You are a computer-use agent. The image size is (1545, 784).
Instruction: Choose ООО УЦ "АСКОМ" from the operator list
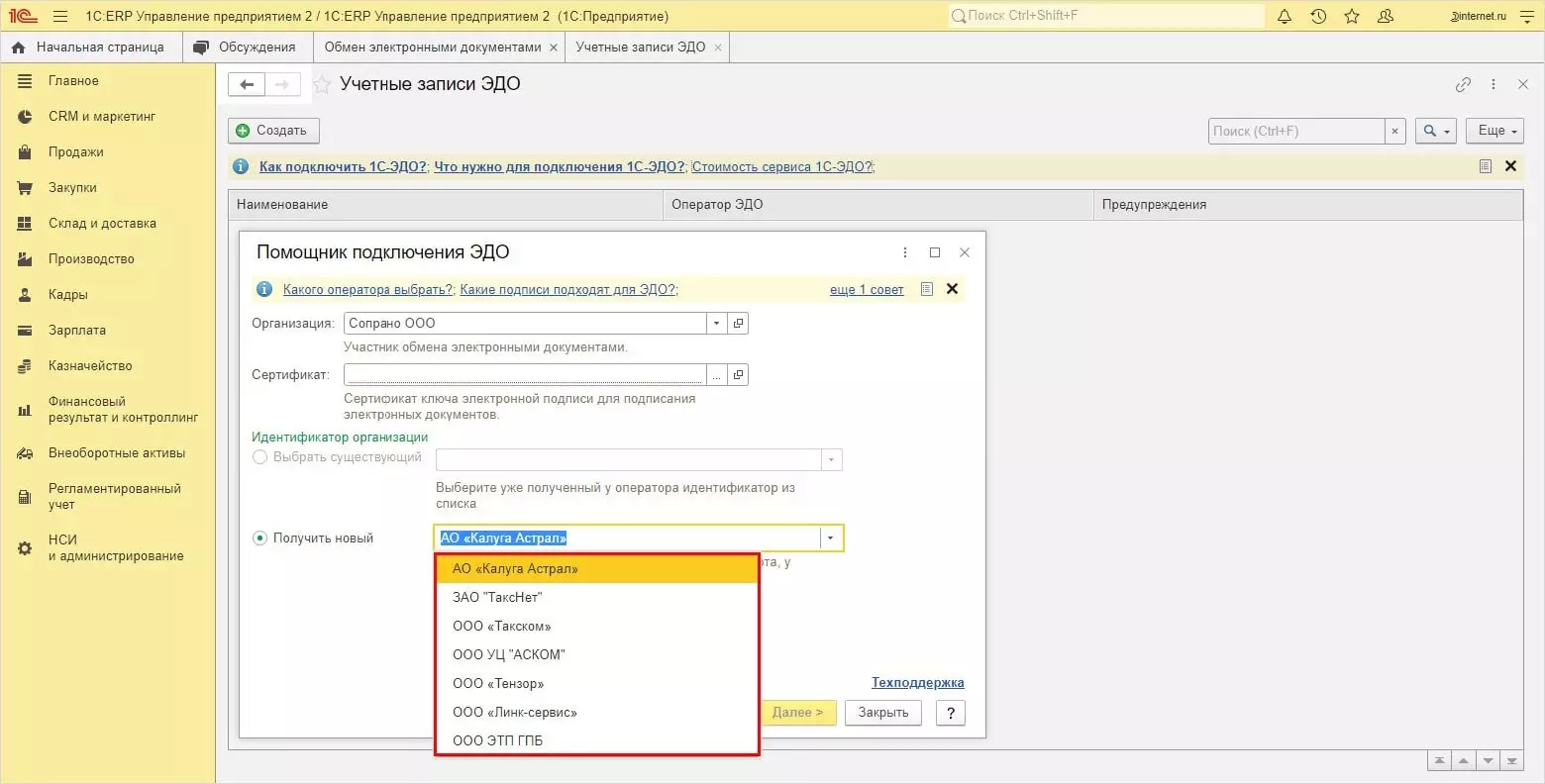pos(597,655)
